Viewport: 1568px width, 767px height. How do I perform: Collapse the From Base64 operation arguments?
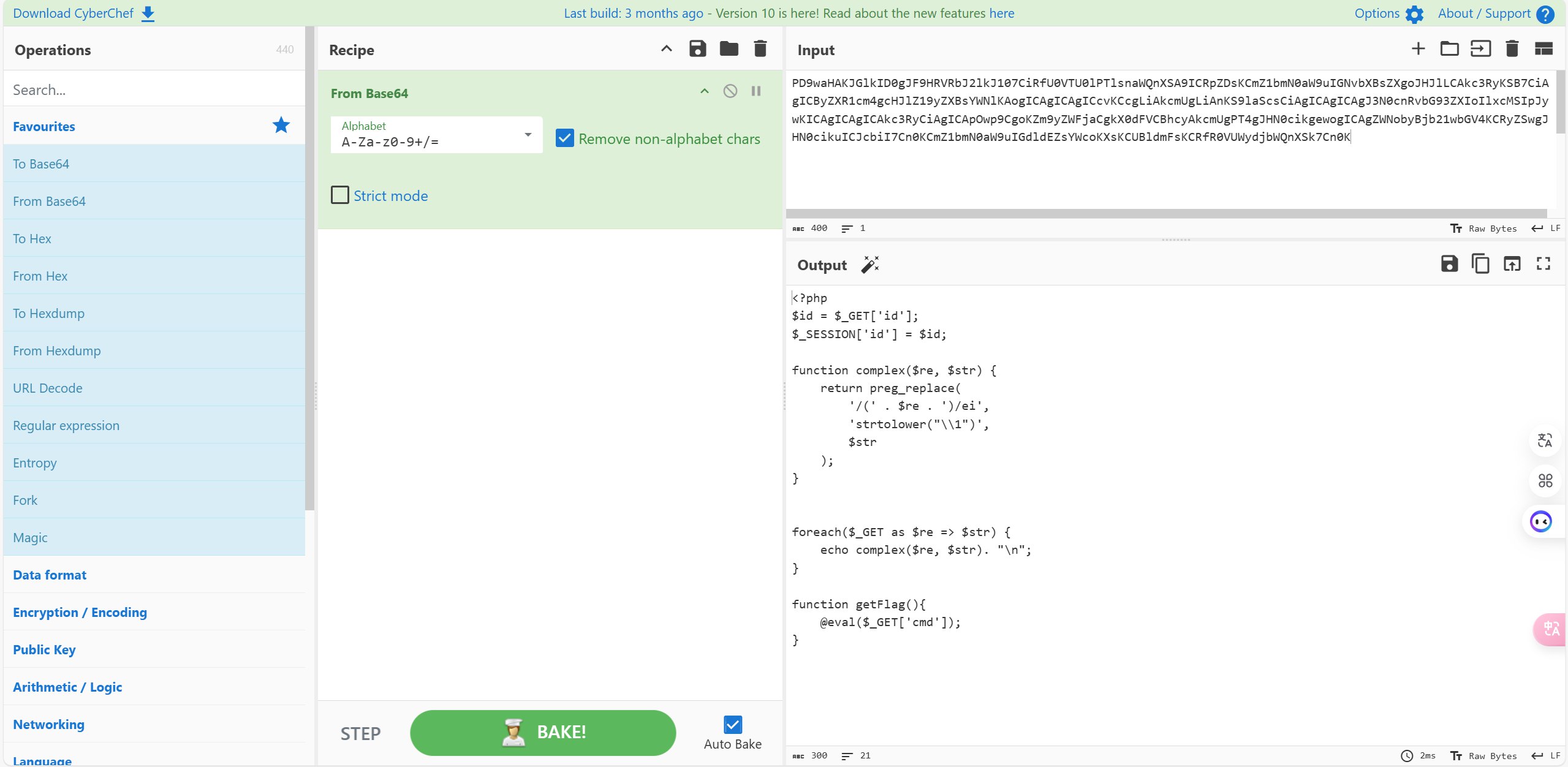[705, 91]
